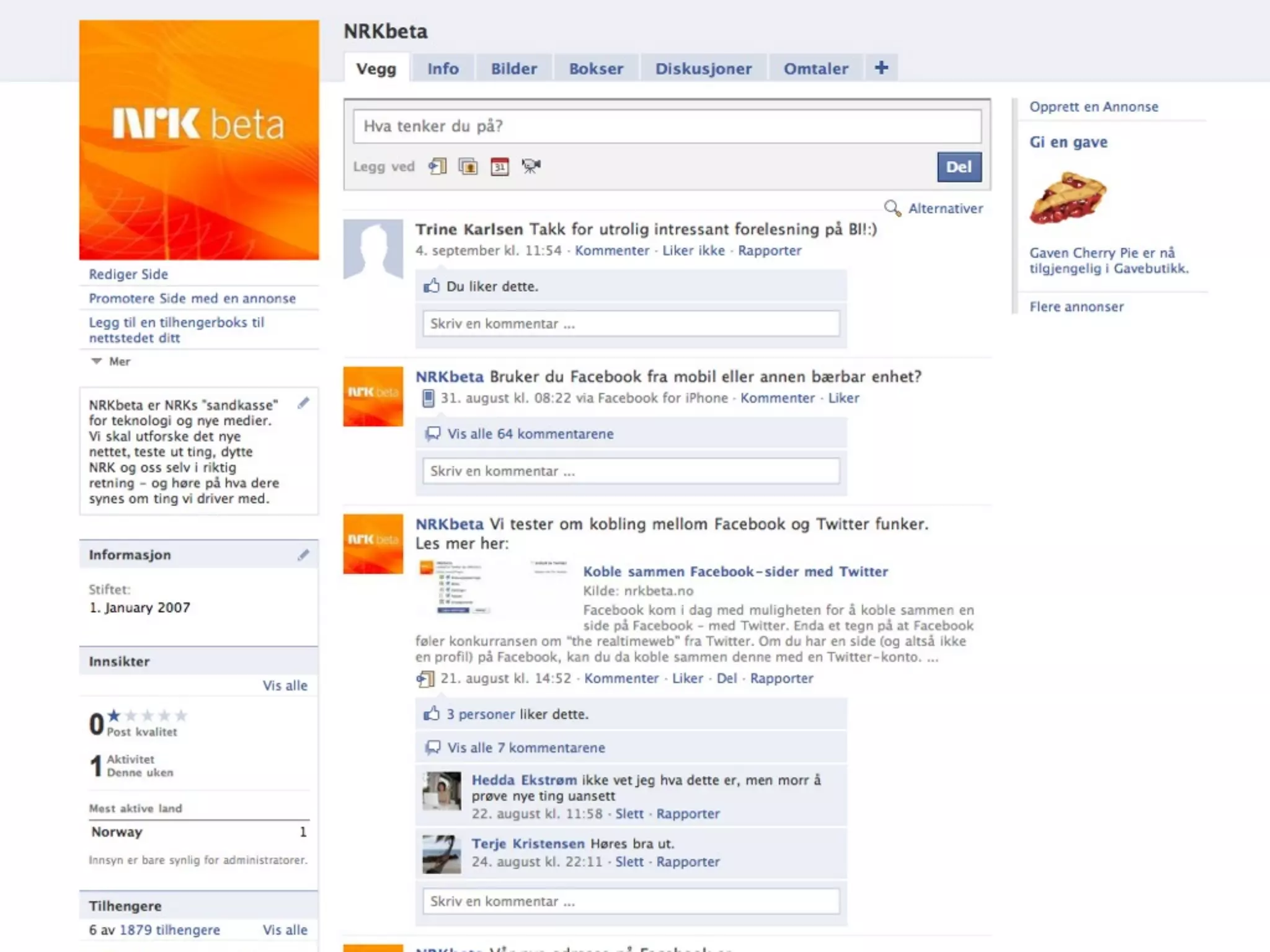Click the pencil icon in the Informasjon header
Image resolution: width=1270 pixels, height=952 pixels.
tap(303, 555)
